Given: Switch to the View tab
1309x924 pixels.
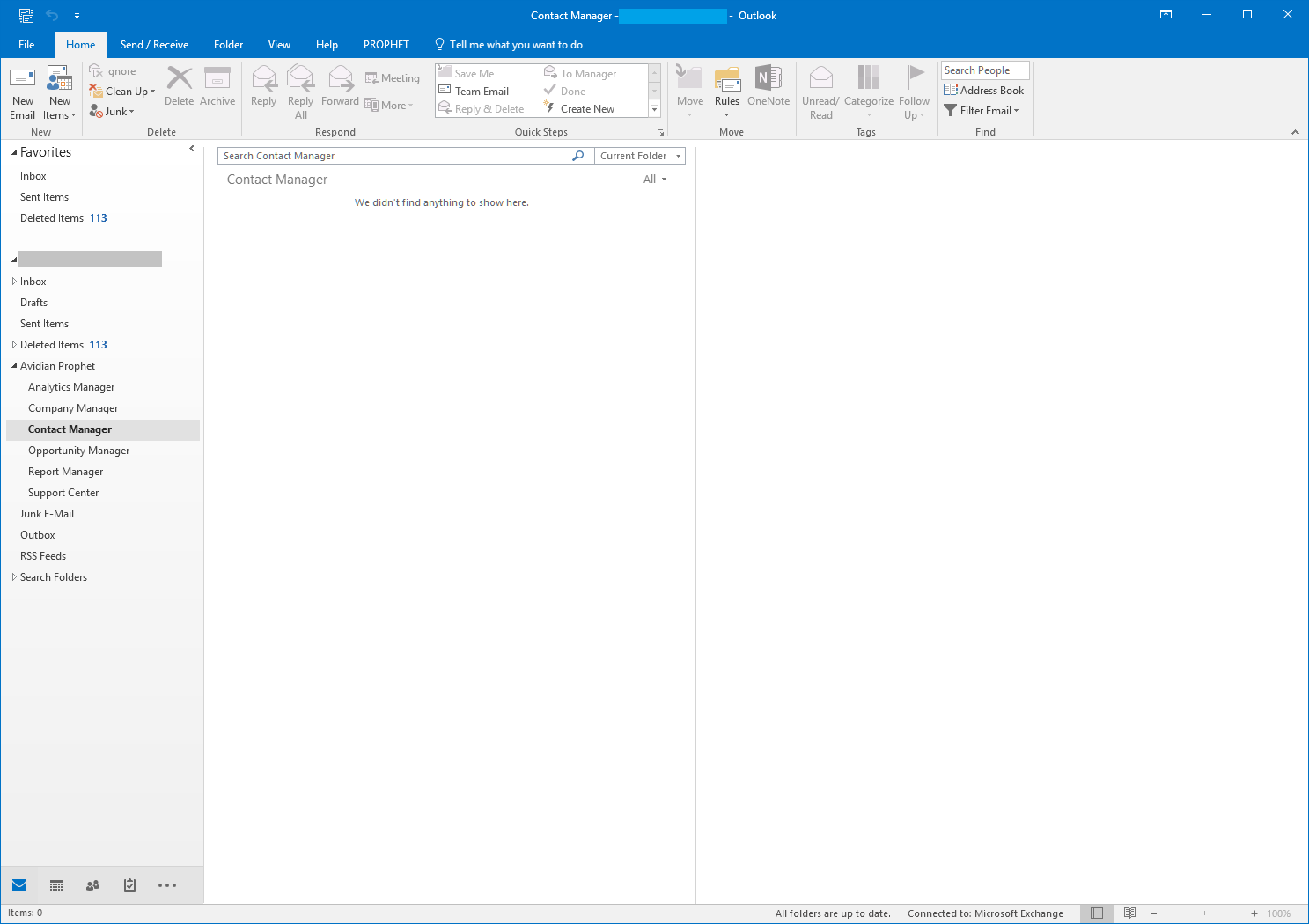Looking at the screenshot, I should (279, 45).
